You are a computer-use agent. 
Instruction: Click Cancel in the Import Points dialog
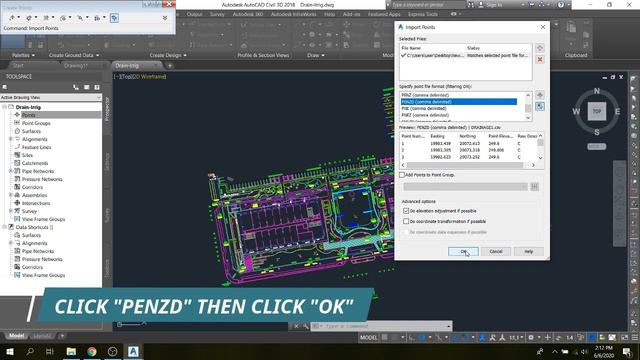tap(496, 251)
